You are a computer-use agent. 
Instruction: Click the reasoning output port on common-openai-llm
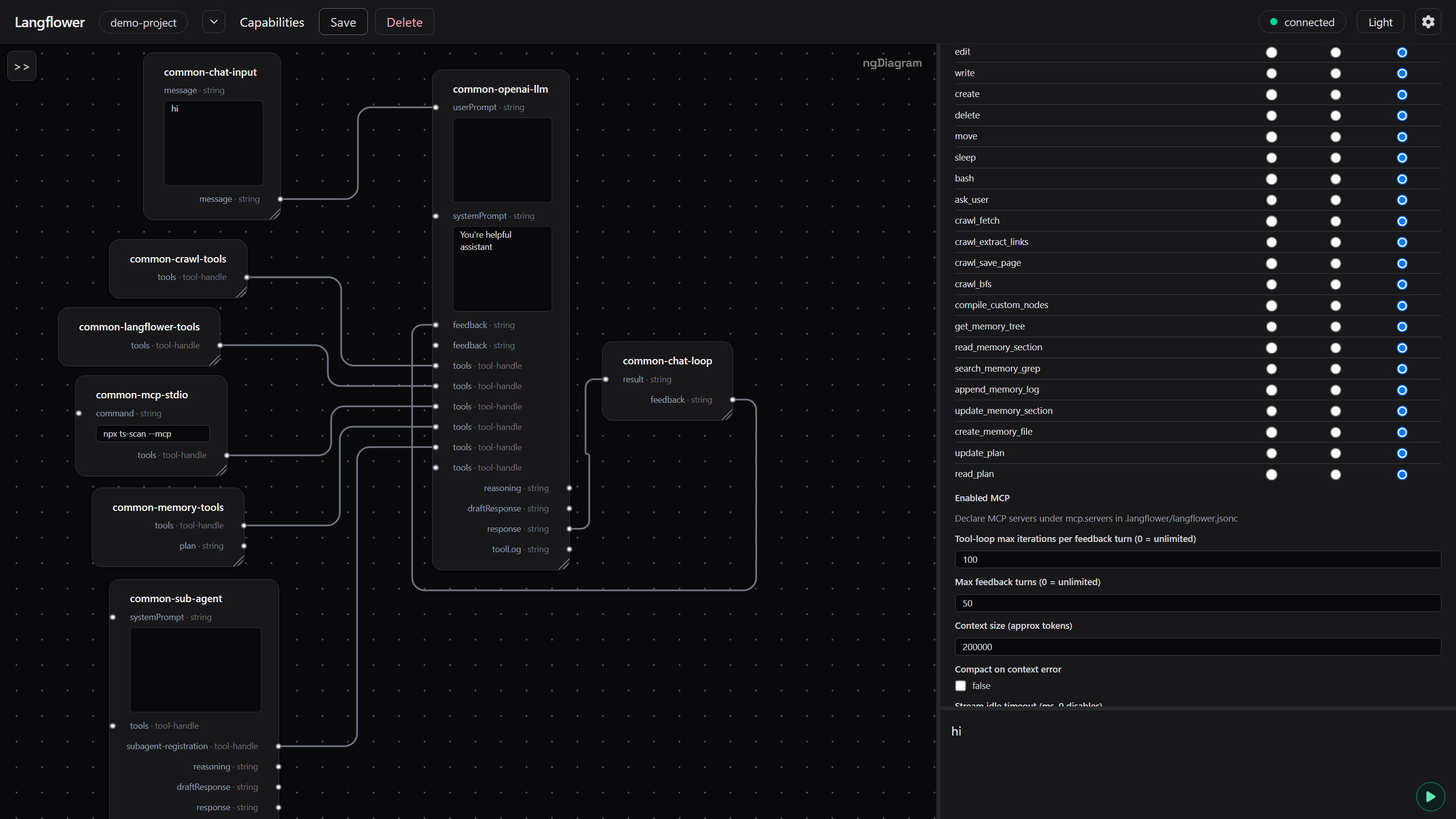569,488
